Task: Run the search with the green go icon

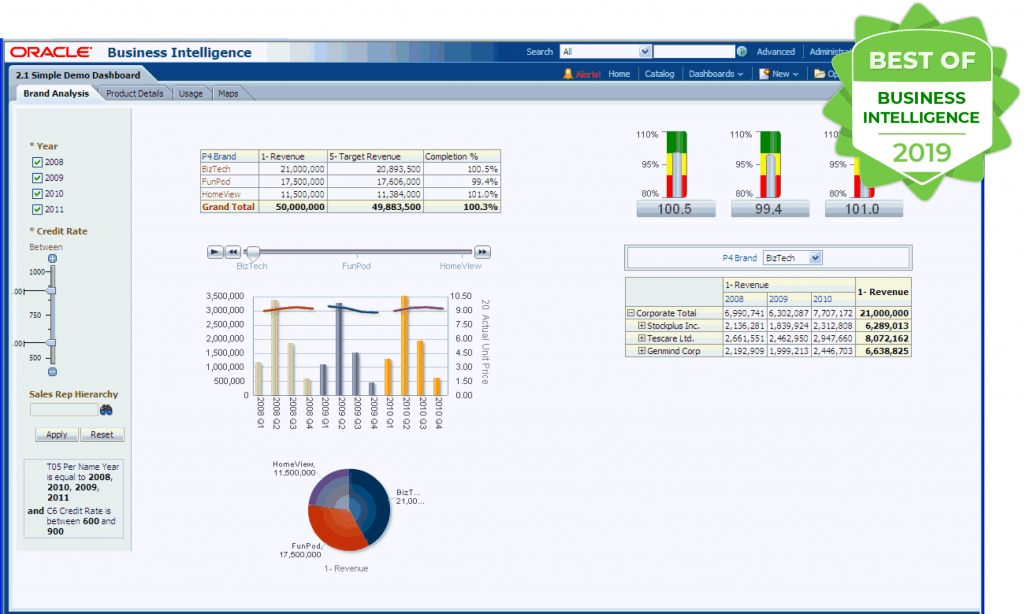Action: coord(742,52)
